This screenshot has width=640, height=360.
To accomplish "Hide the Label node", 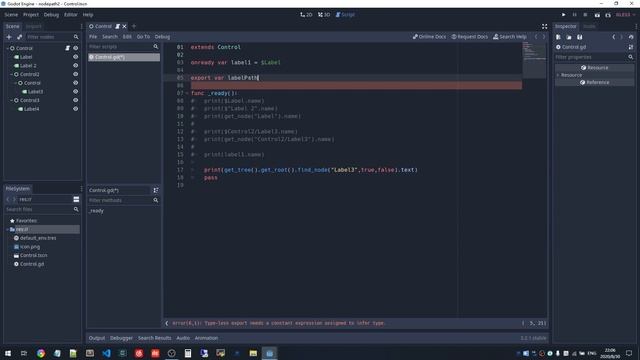I will [76, 57].
